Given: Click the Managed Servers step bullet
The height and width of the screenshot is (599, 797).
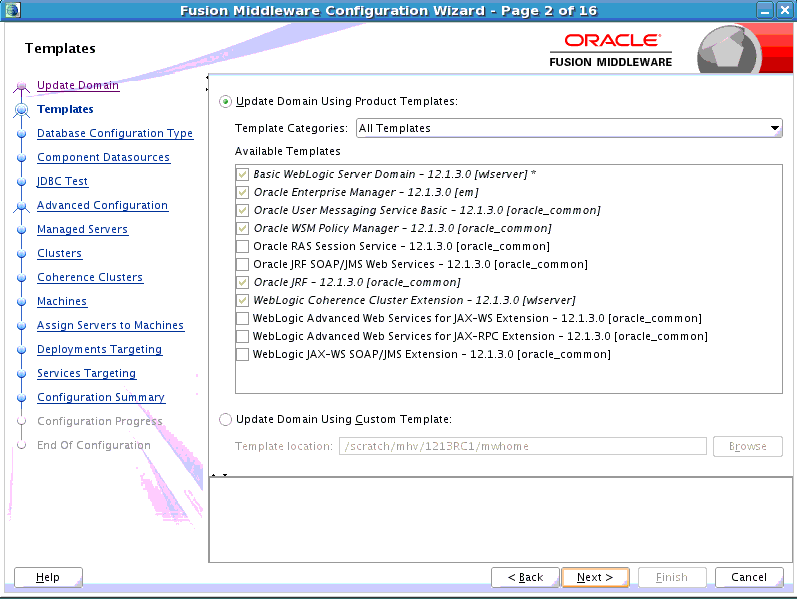Looking at the screenshot, I should click(x=21, y=230).
